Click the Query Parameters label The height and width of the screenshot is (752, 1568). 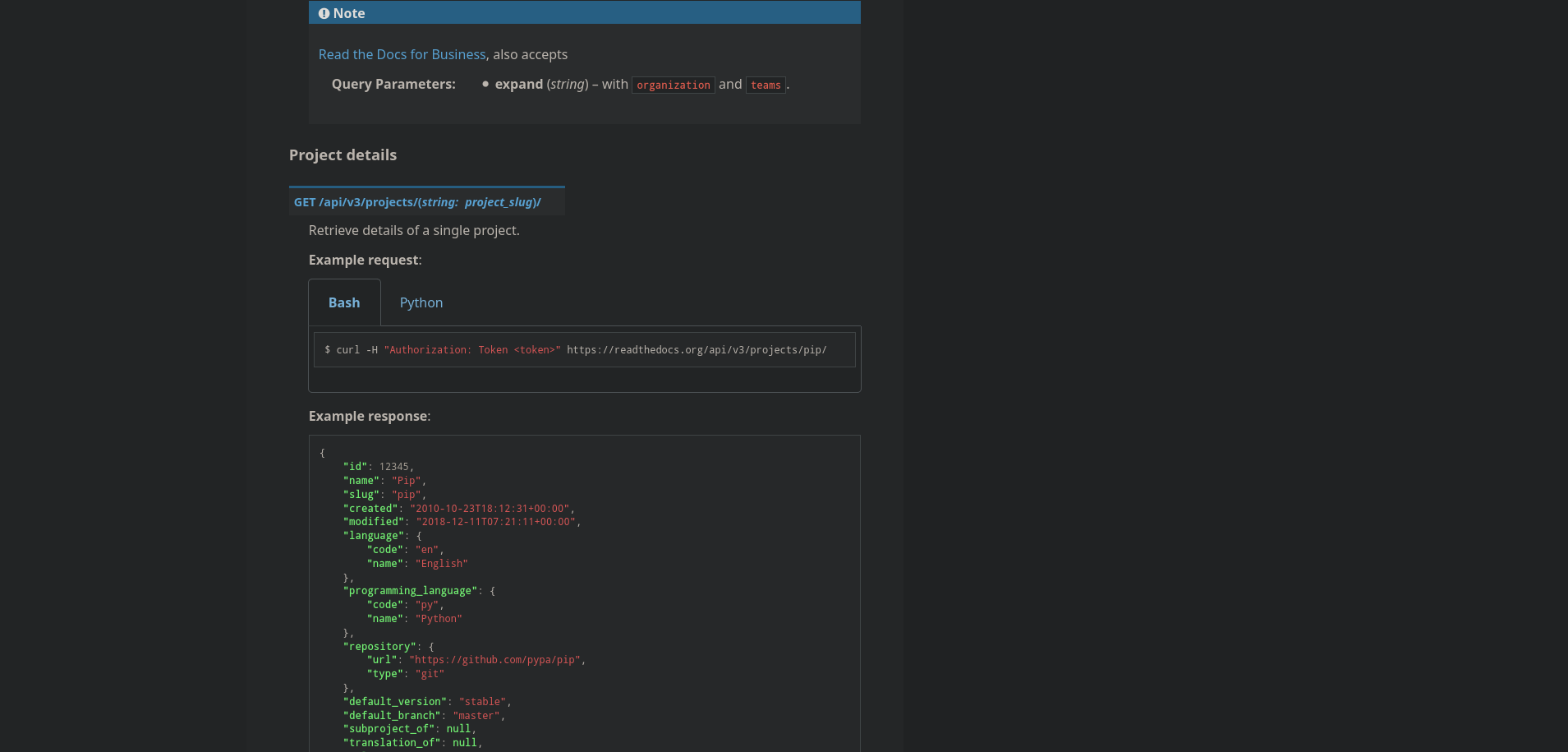pos(393,84)
